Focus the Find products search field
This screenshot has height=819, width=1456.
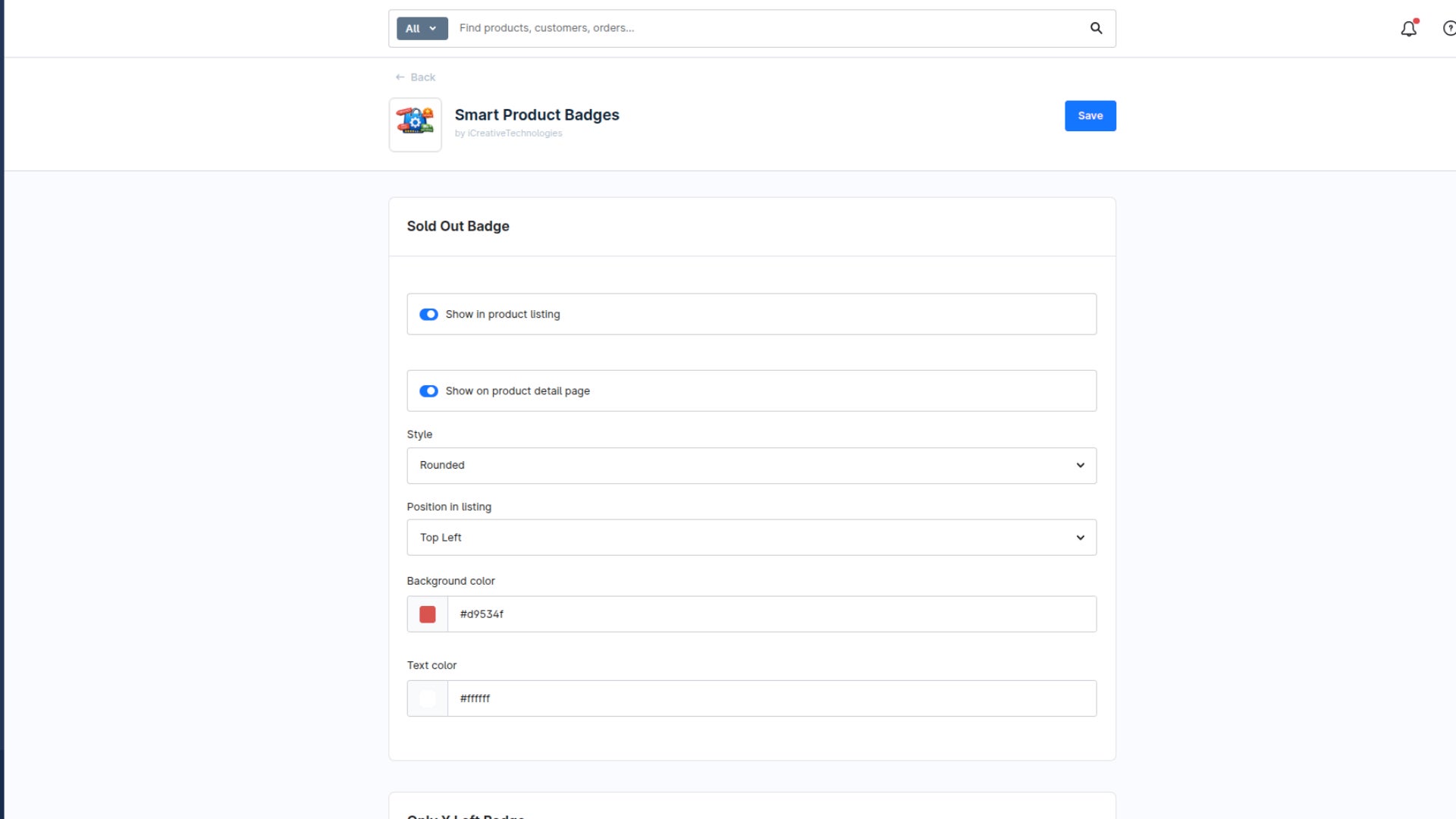tap(766, 28)
